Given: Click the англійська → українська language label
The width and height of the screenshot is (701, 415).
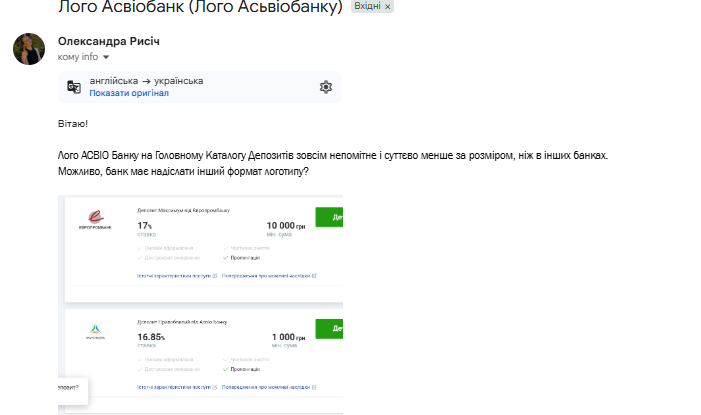Looking at the screenshot, I should point(146,81).
